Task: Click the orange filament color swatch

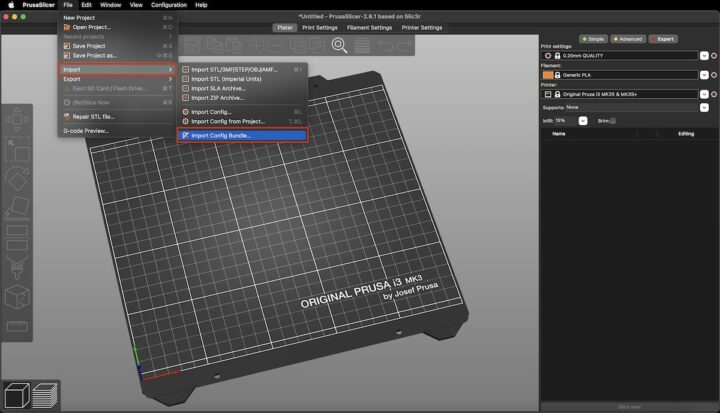Action: coord(547,75)
